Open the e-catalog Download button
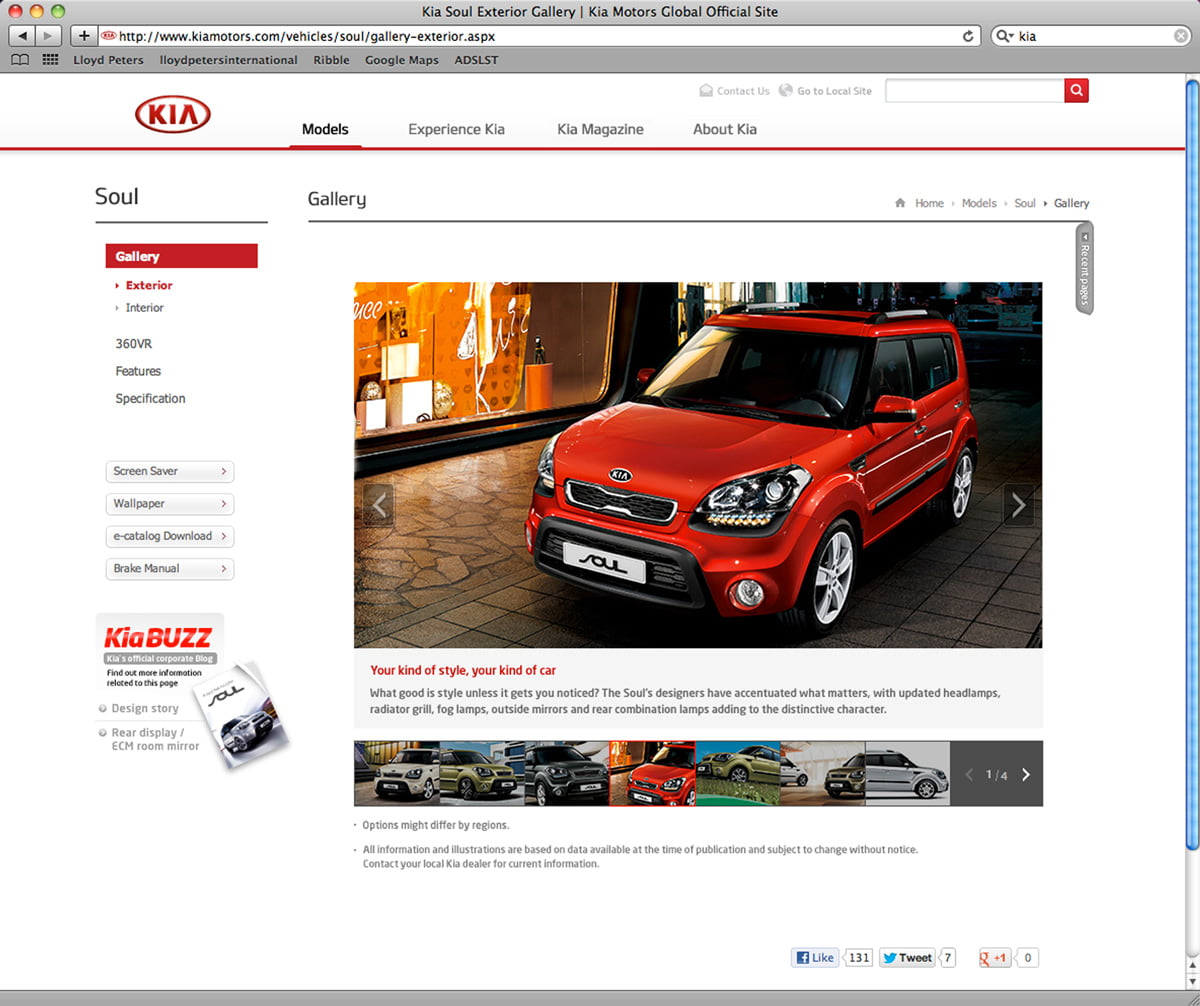The width and height of the screenshot is (1200, 1006). click(170, 536)
